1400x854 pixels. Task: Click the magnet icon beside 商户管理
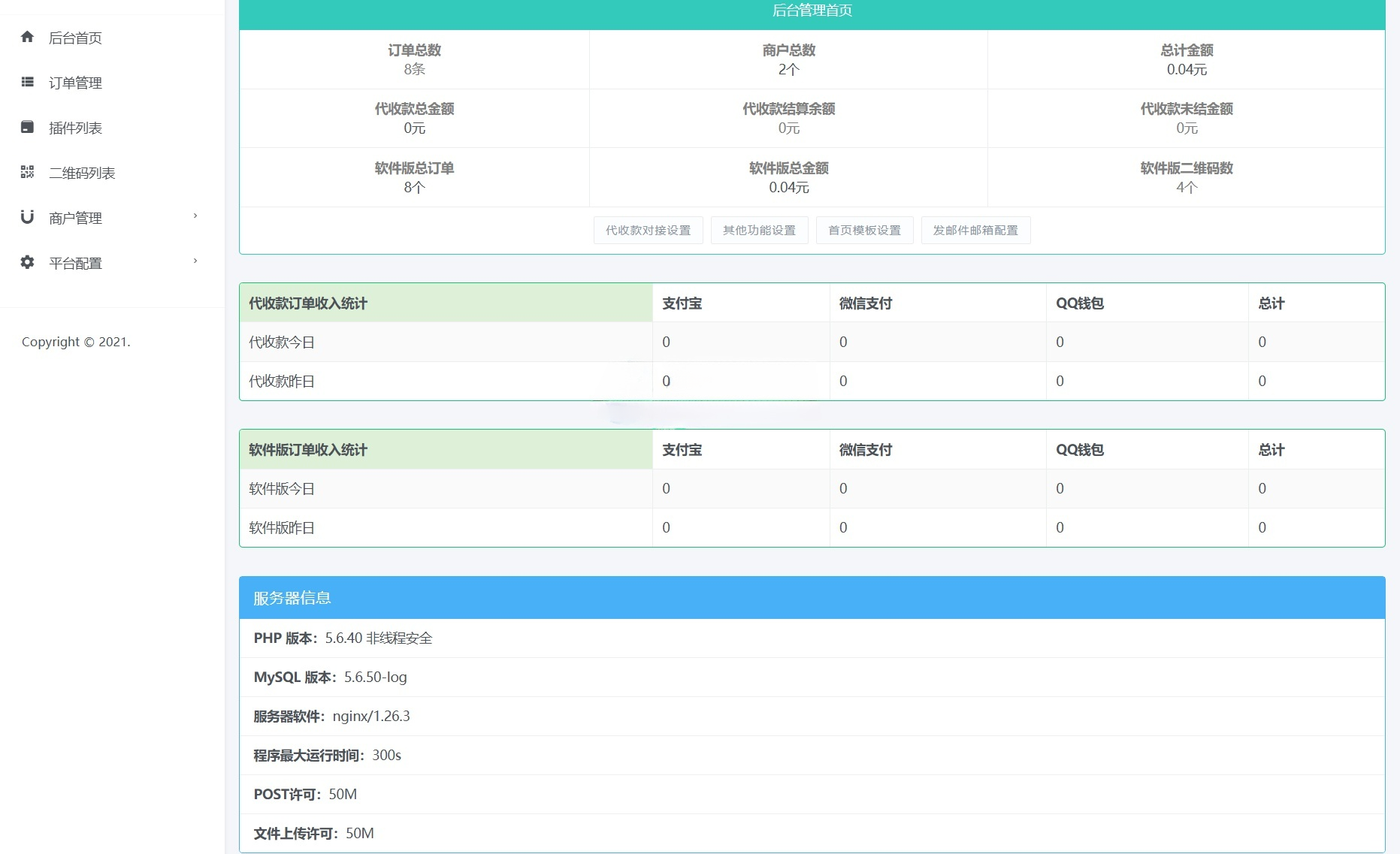(x=28, y=218)
